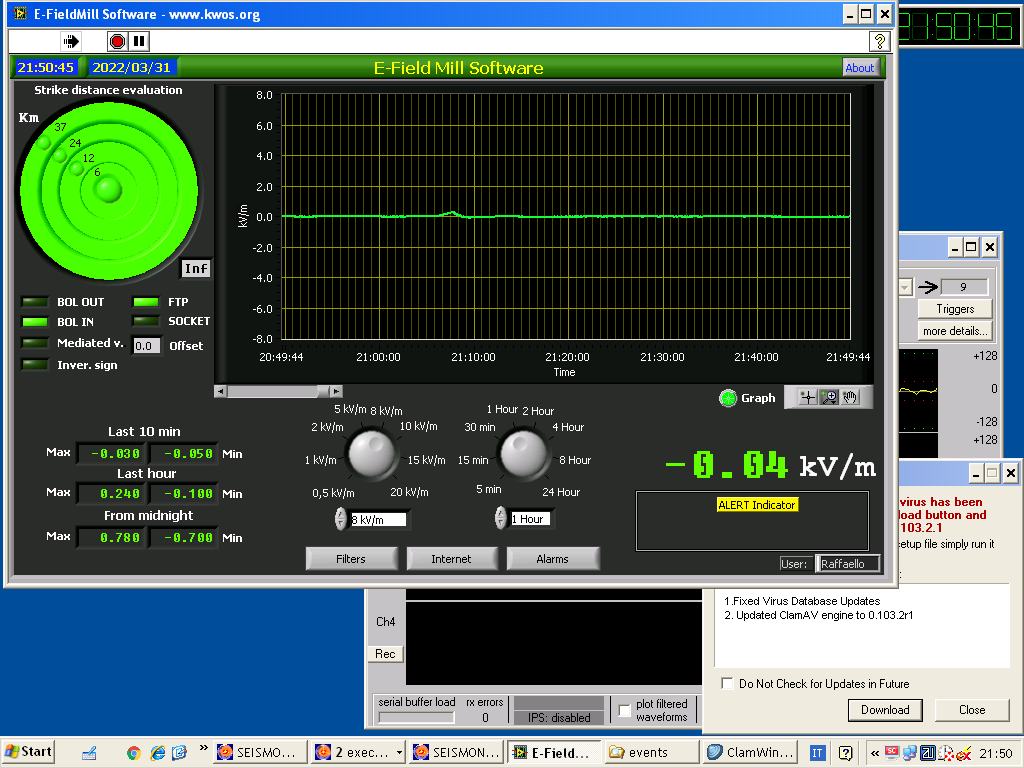The width and height of the screenshot is (1024, 768).
Task: Select the graph cursor crosshair tool
Action: click(808, 397)
